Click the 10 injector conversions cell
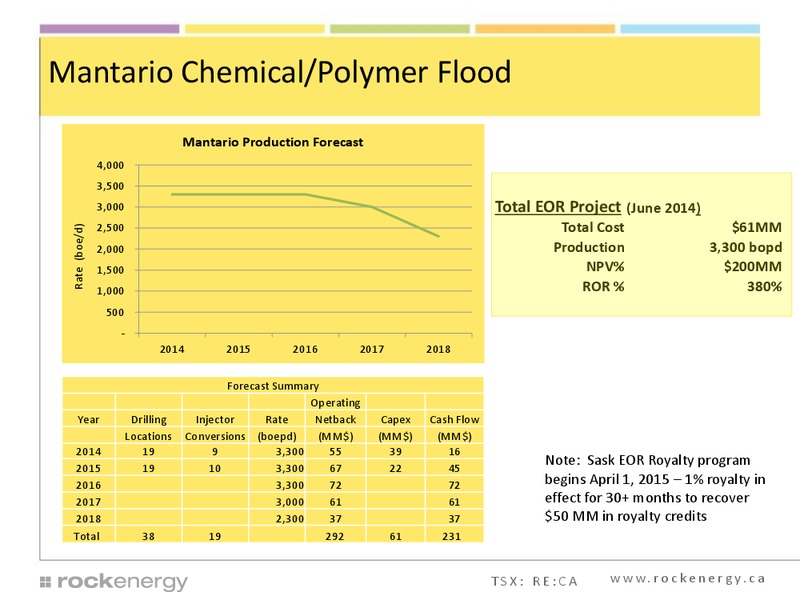The height and width of the screenshot is (600, 800). point(215,468)
